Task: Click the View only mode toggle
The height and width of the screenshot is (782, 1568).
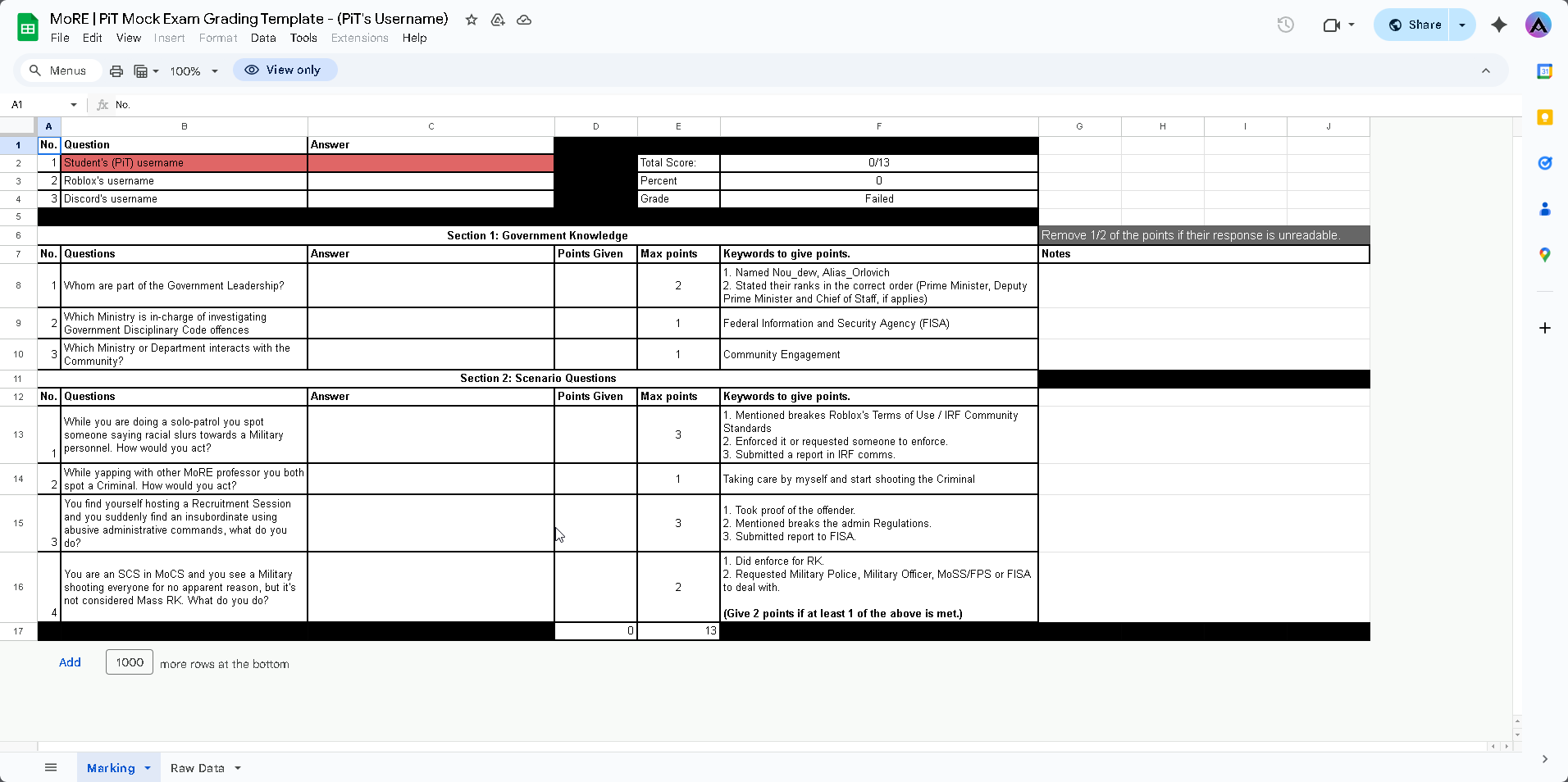Action: click(x=284, y=70)
